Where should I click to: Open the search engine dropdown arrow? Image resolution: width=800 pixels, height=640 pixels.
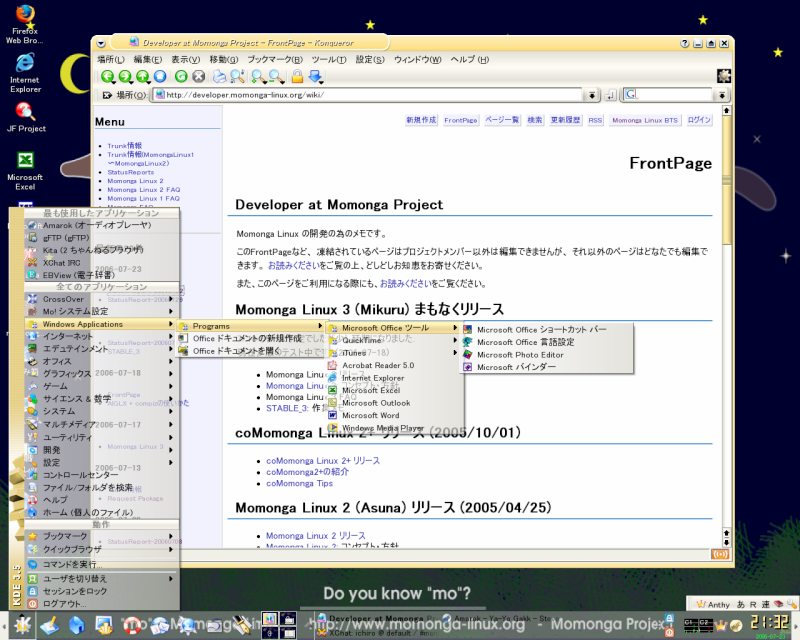click(722, 95)
